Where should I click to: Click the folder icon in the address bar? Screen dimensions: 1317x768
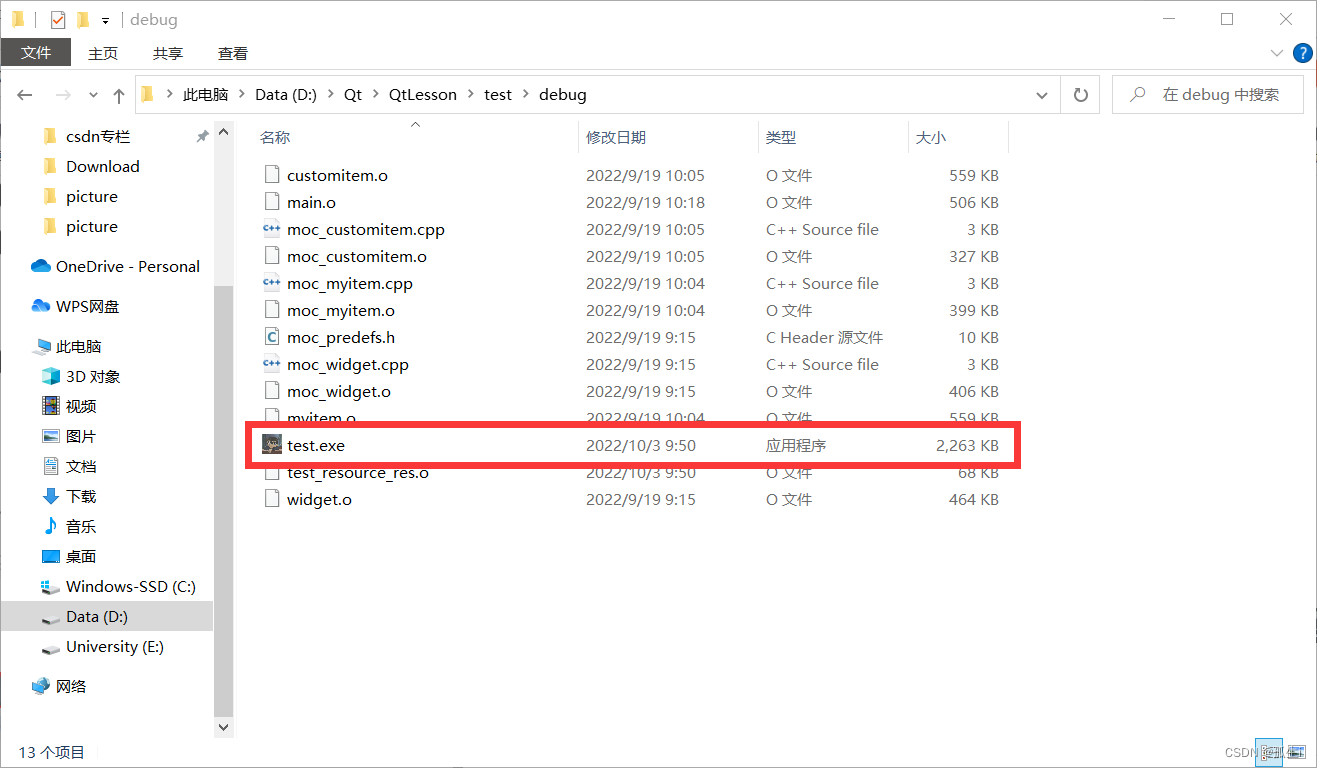(147, 93)
